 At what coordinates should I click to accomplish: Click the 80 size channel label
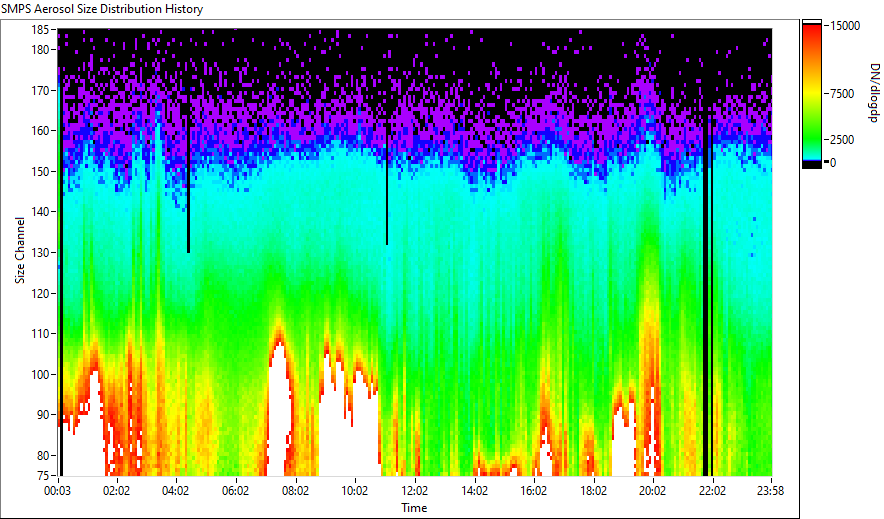[43, 455]
